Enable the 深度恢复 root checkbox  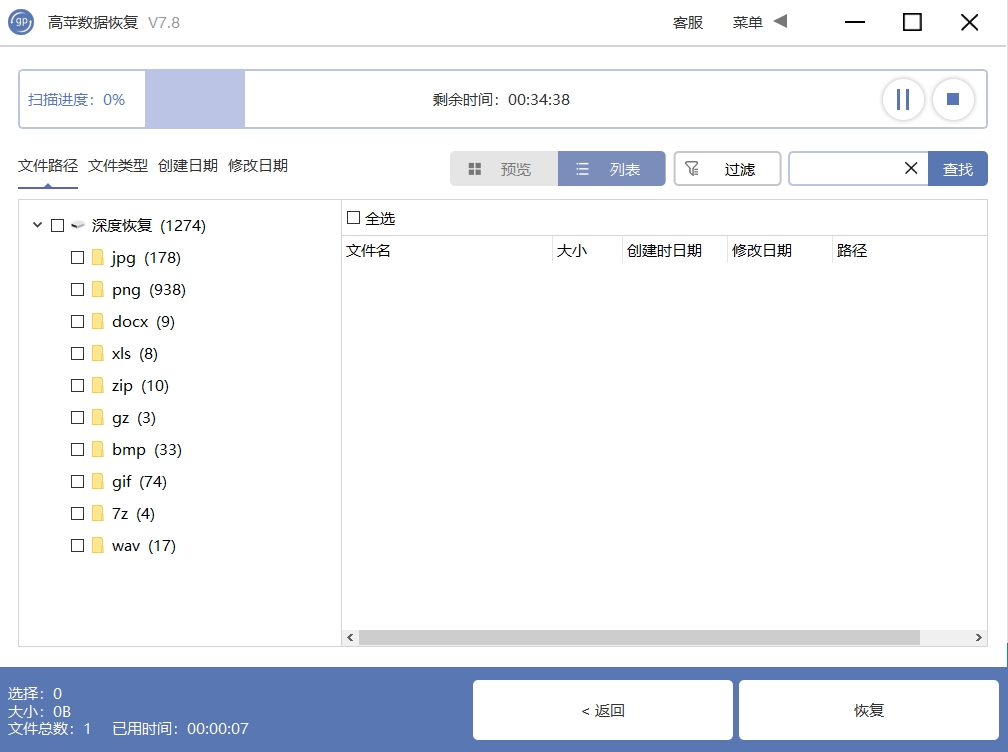[57, 225]
